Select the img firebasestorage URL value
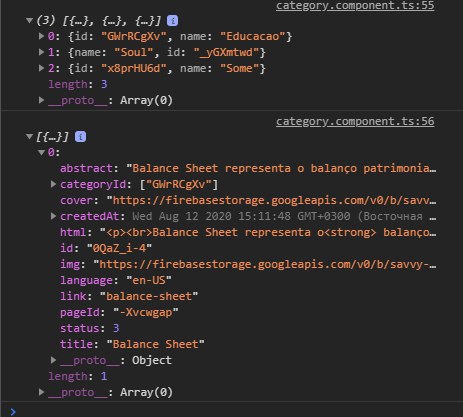This screenshot has width=463, height=417. point(265,264)
